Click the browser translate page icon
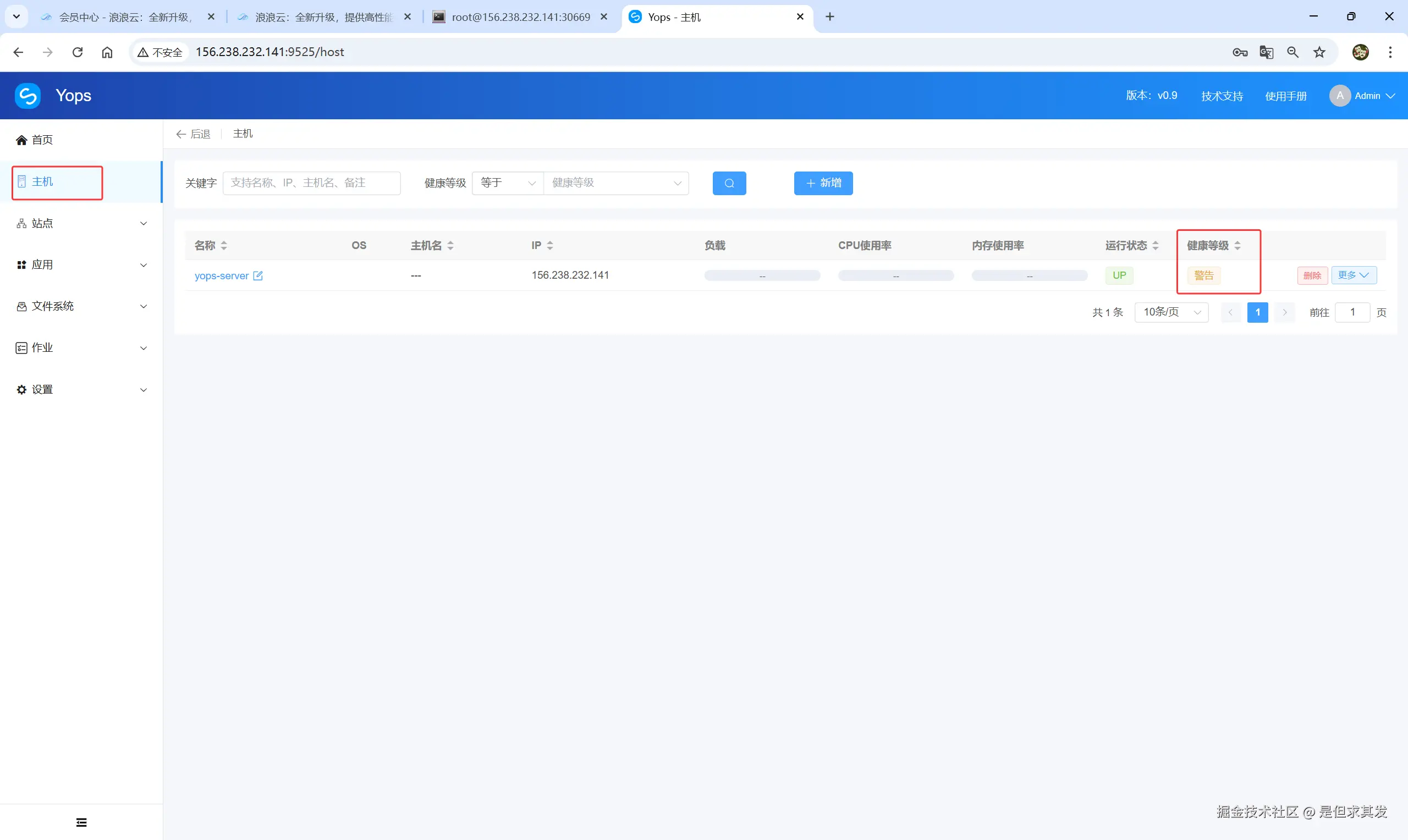Screen dimensions: 1408x840 [1266, 52]
